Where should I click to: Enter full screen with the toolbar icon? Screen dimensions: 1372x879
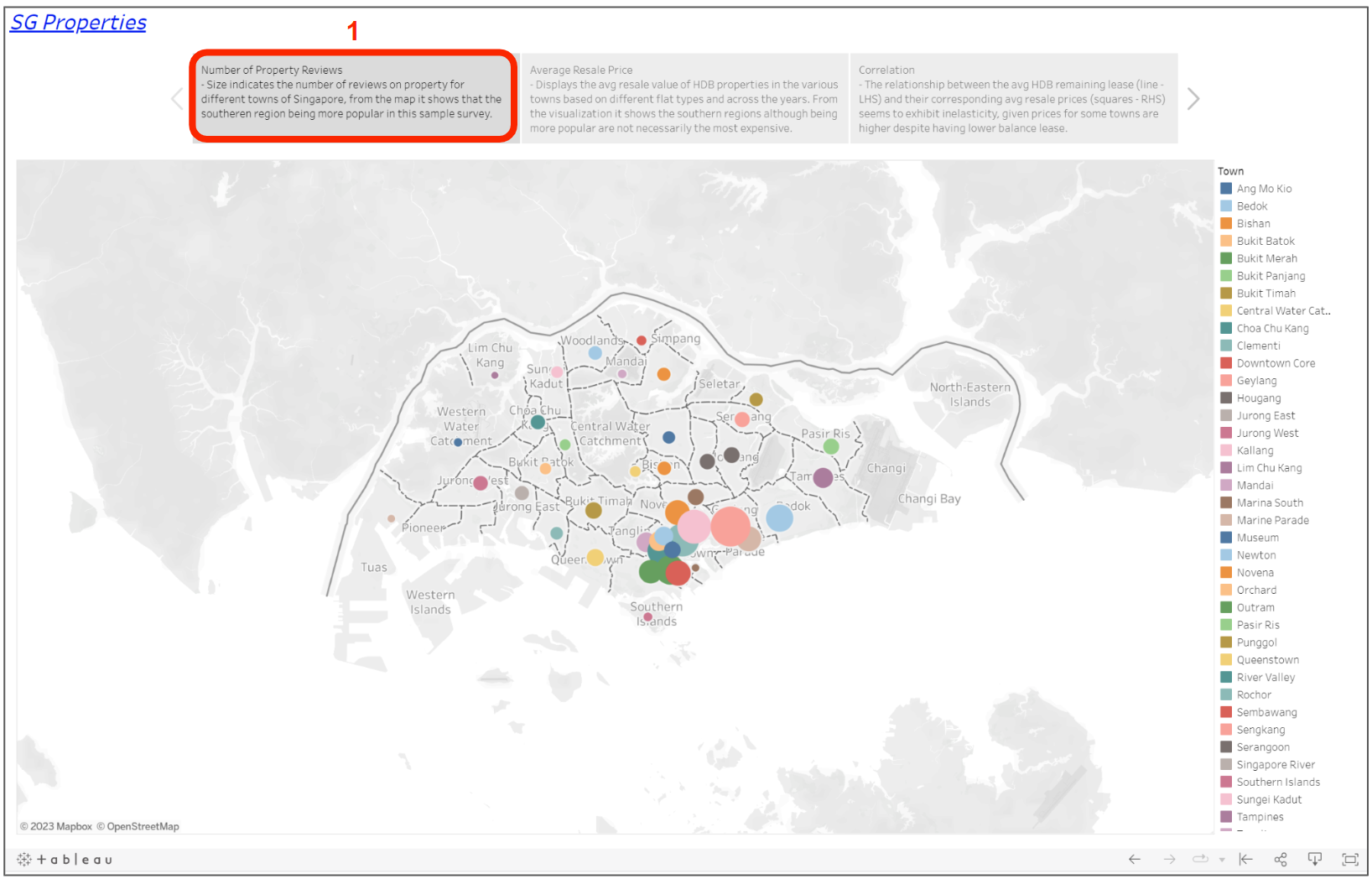coord(1350,859)
